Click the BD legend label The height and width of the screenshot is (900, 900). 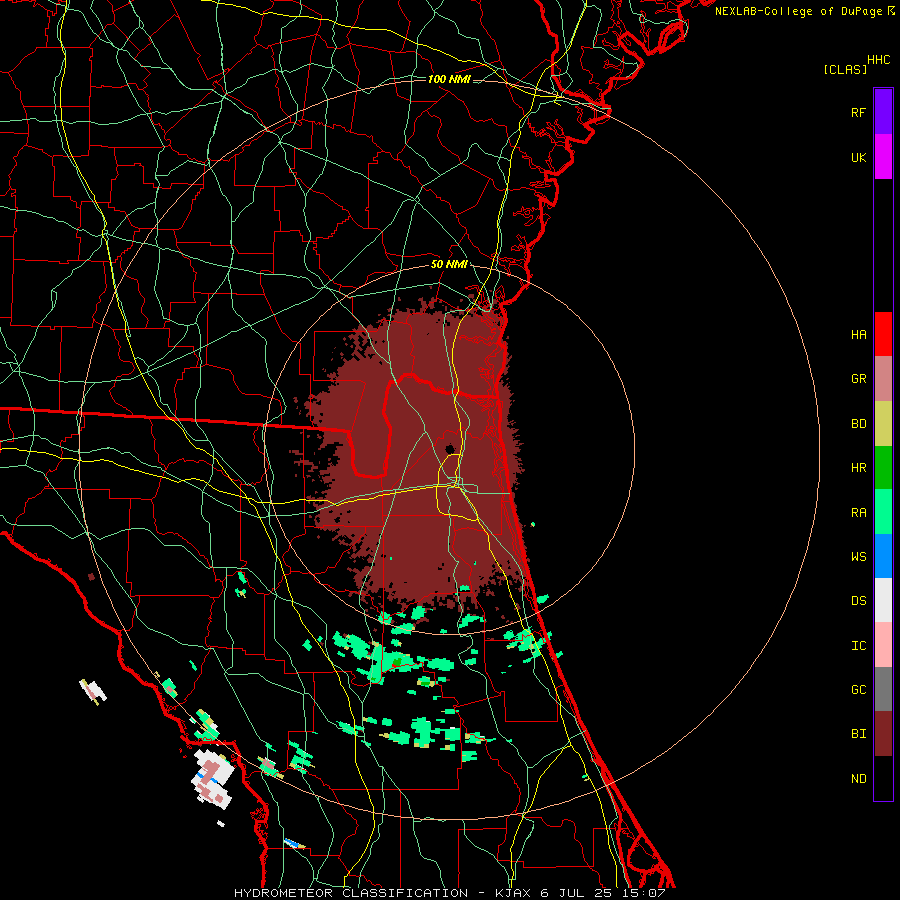coord(859,424)
